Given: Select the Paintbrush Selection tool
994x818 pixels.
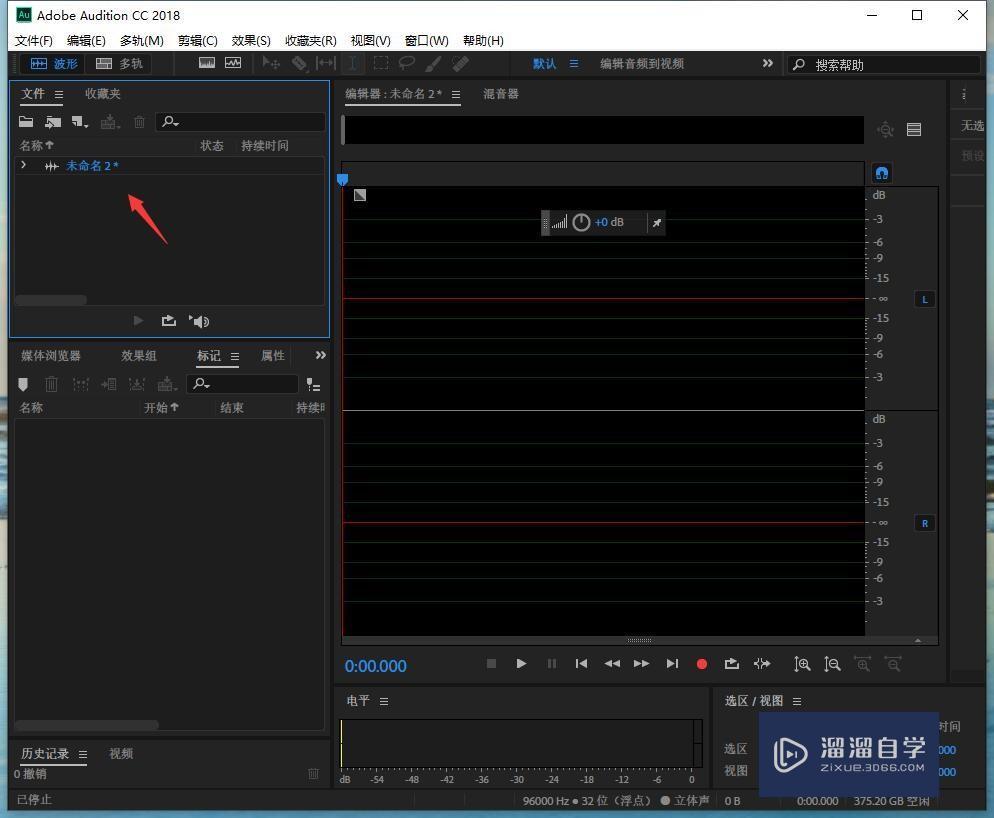Looking at the screenshot, I should point(434,63).
